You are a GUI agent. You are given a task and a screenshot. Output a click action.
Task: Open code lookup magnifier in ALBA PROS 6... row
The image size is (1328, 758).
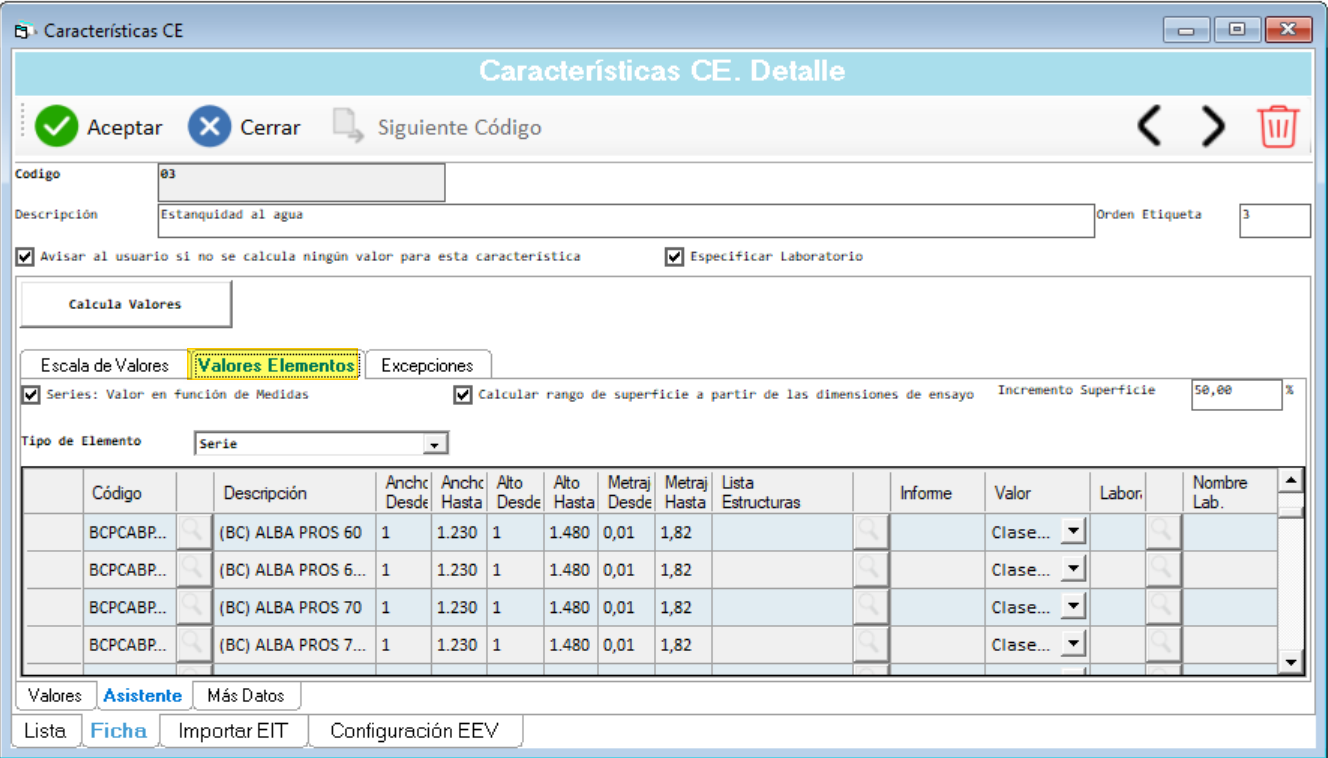pos(195,570)
